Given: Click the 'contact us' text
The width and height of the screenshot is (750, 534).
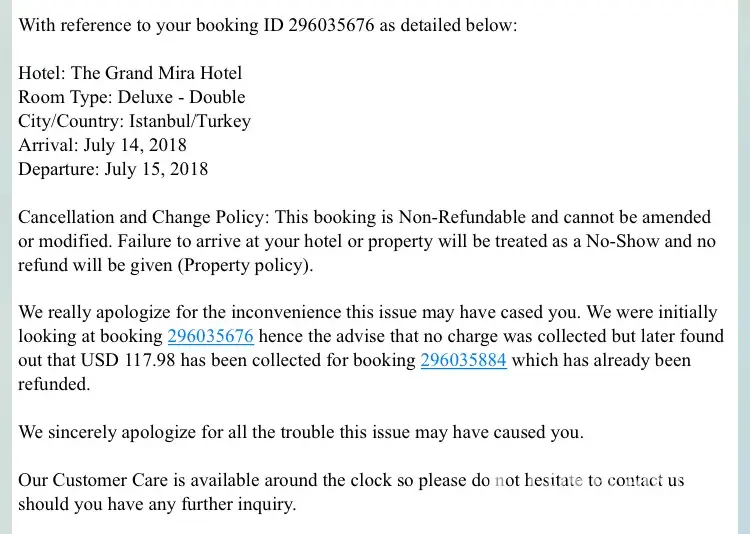Looking at the screenshot, I should click(x=645, y=480).
